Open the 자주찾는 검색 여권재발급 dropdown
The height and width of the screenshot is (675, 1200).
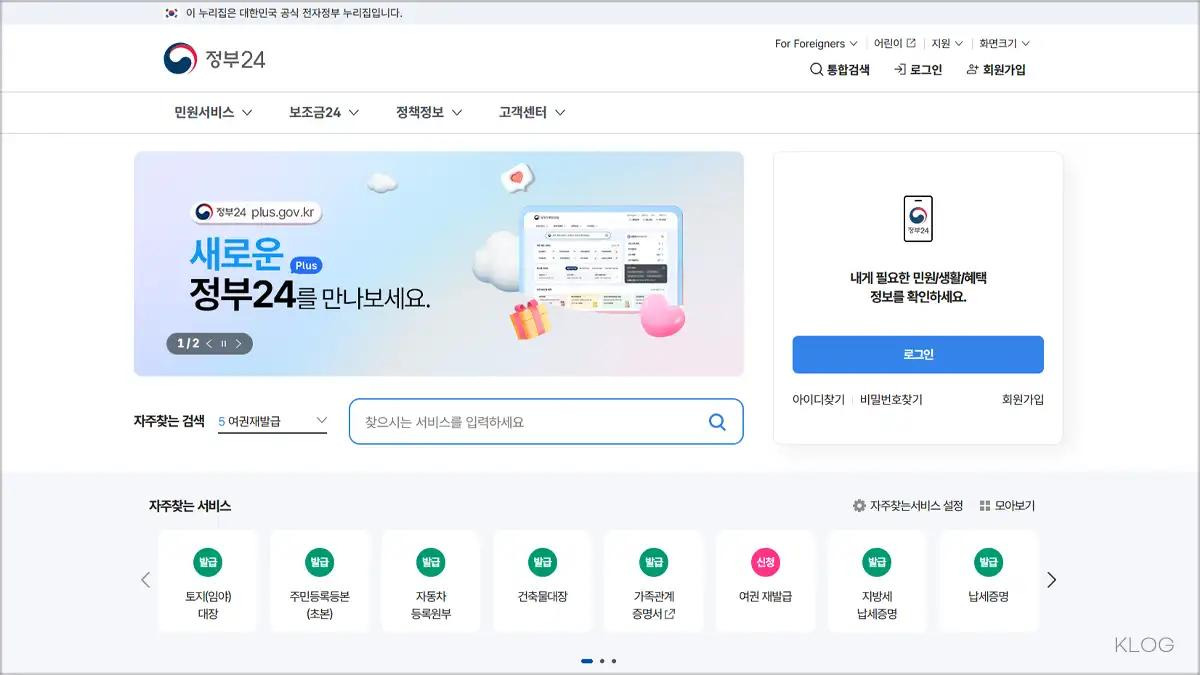[x=273, y=421]
